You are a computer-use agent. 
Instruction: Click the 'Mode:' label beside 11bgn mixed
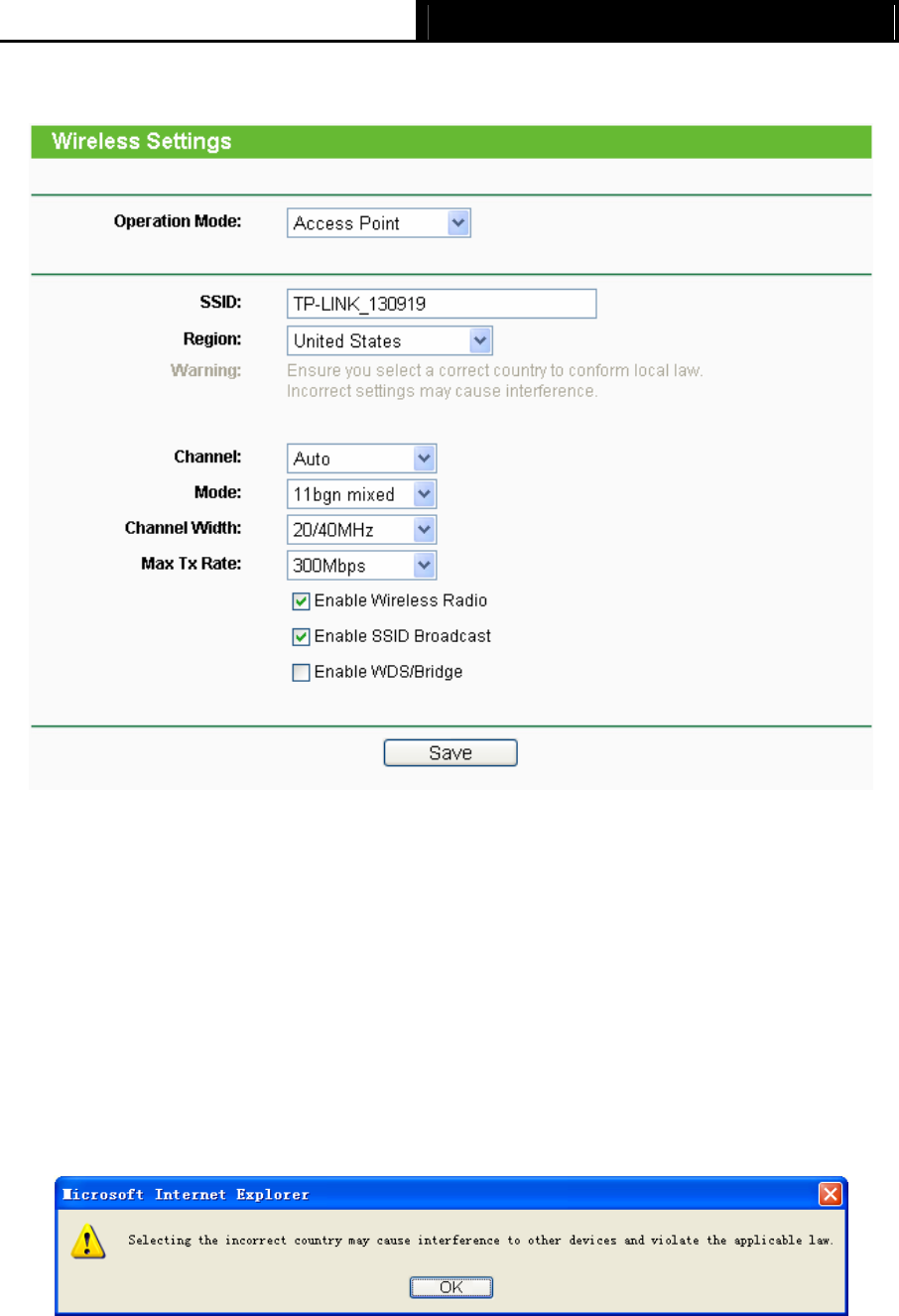tap(218, 492)
